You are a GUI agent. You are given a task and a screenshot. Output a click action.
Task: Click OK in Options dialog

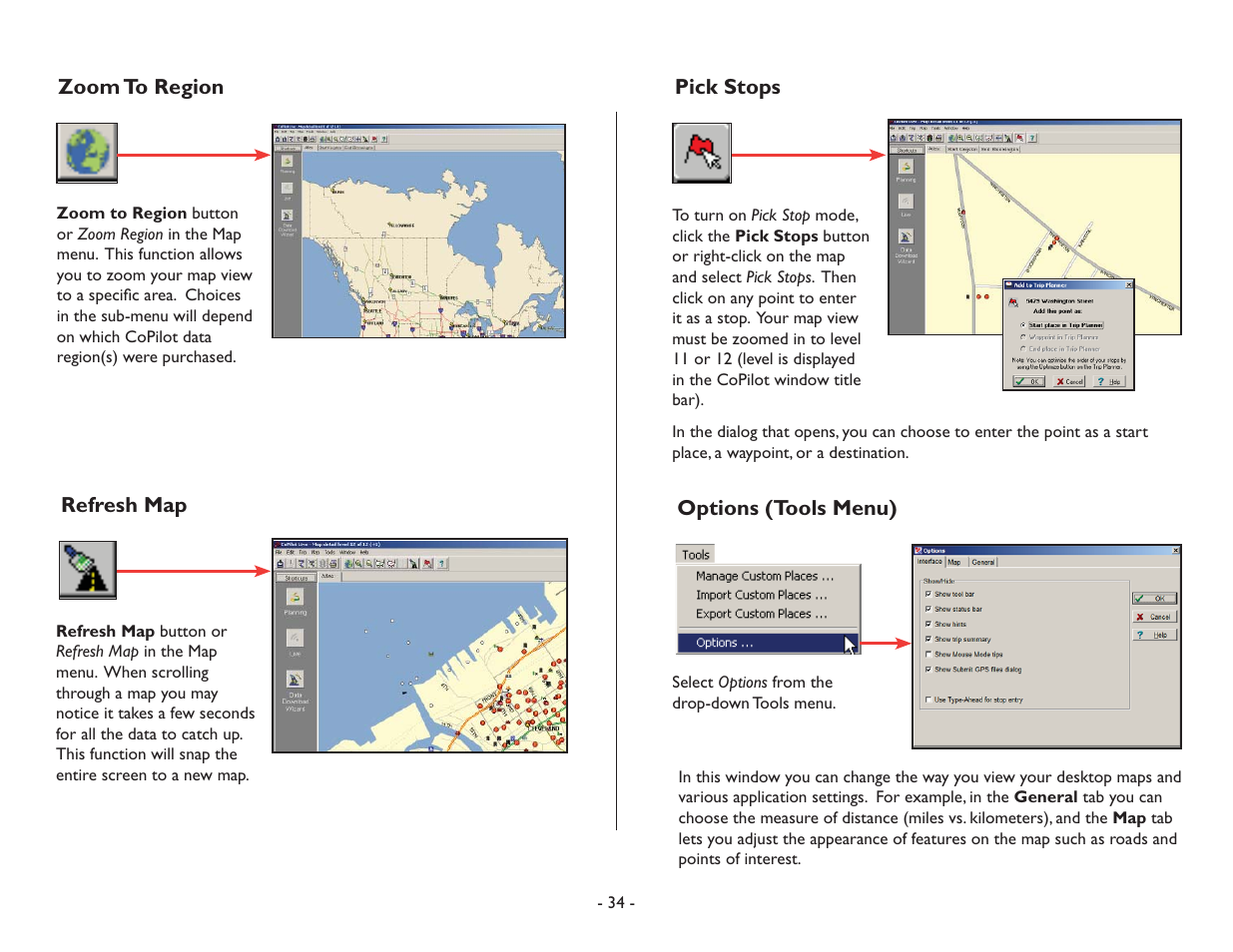click(1154, 599)
